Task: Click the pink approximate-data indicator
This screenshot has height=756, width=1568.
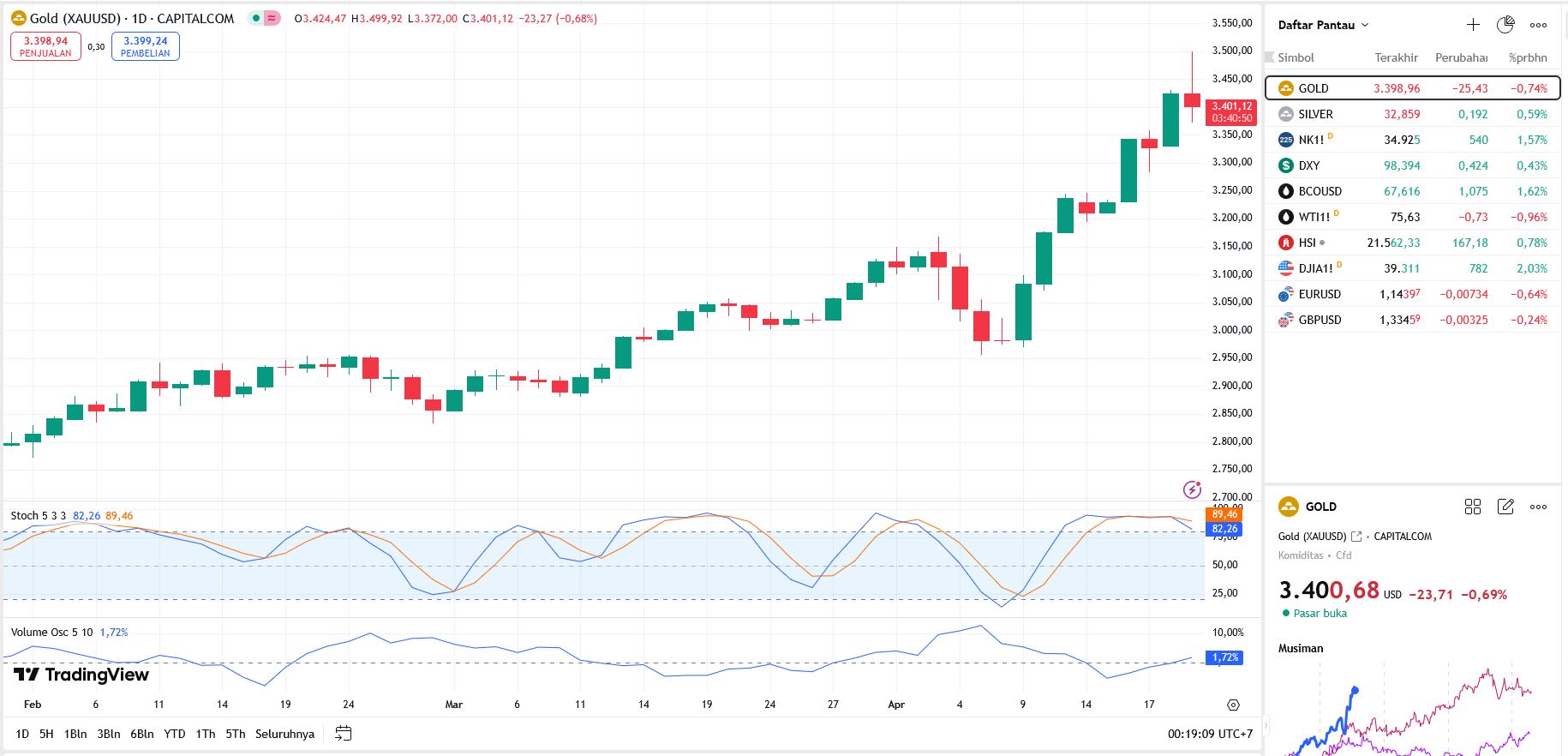Action: click(x=272, y=18)
